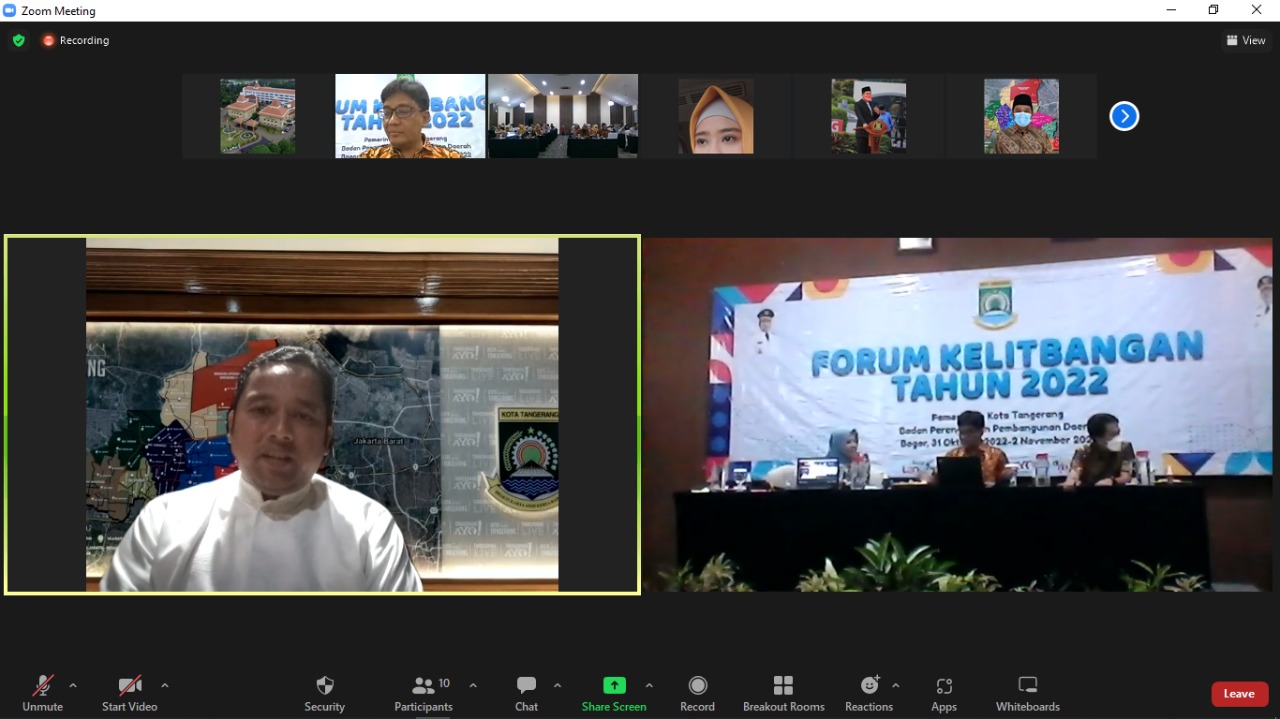The image size is (1280, 719).
Task: Expand Share Screen options arrow
Action: (649, 686)
